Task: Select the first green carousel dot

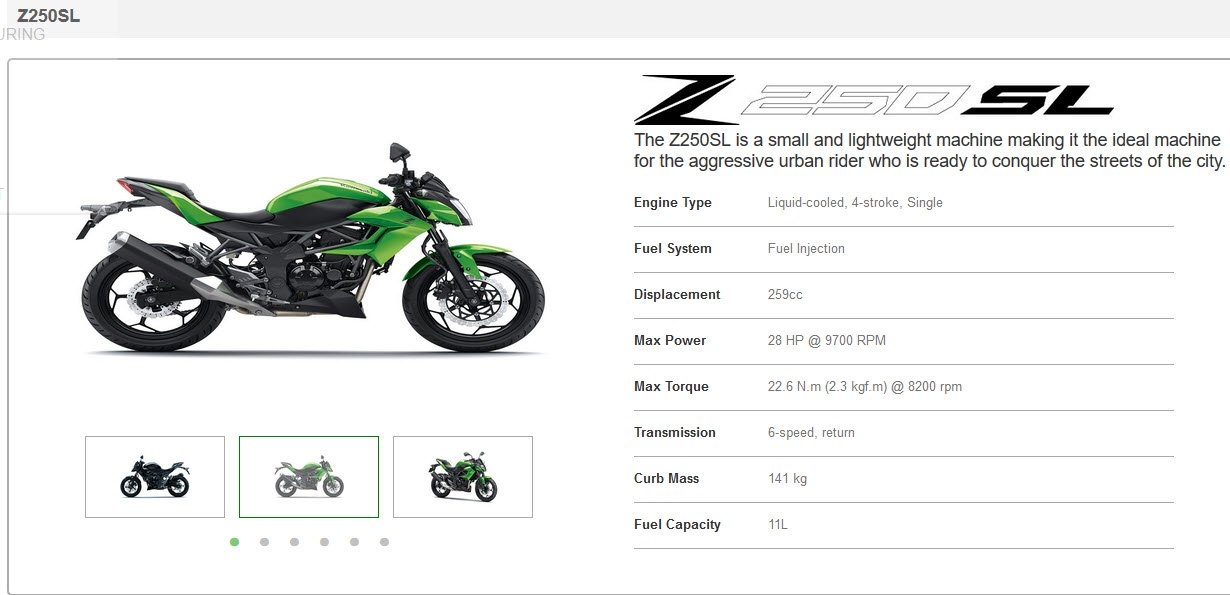Action: coord(235,542)
